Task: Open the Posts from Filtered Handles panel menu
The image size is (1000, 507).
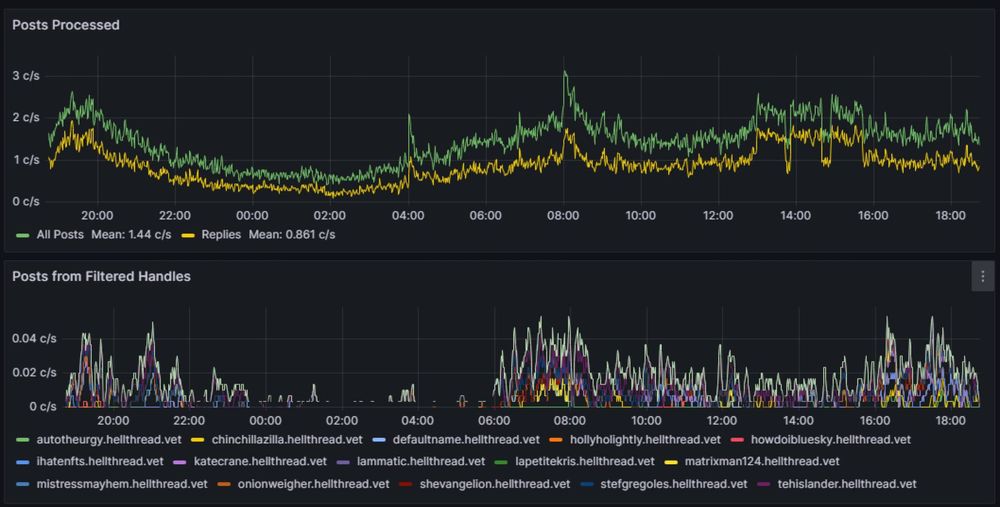Action: tap(982, 276)
